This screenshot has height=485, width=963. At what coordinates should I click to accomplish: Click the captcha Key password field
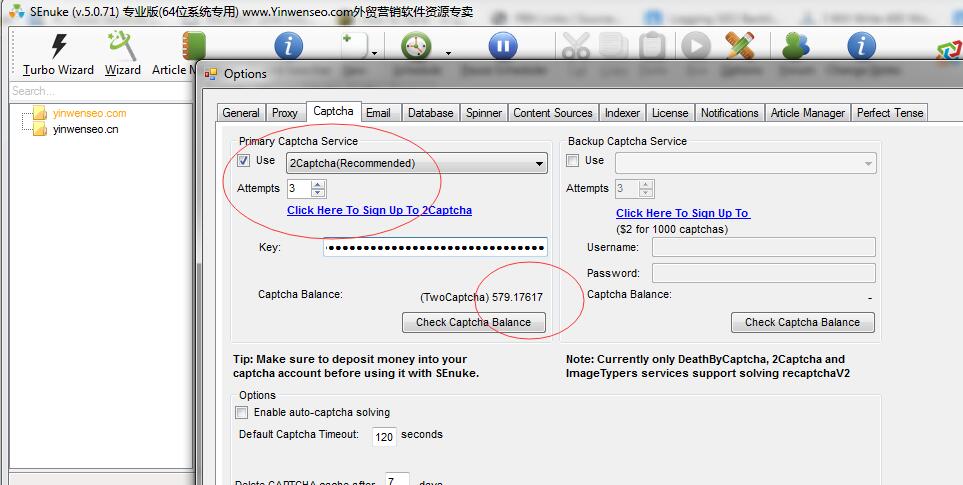point(435,248)
